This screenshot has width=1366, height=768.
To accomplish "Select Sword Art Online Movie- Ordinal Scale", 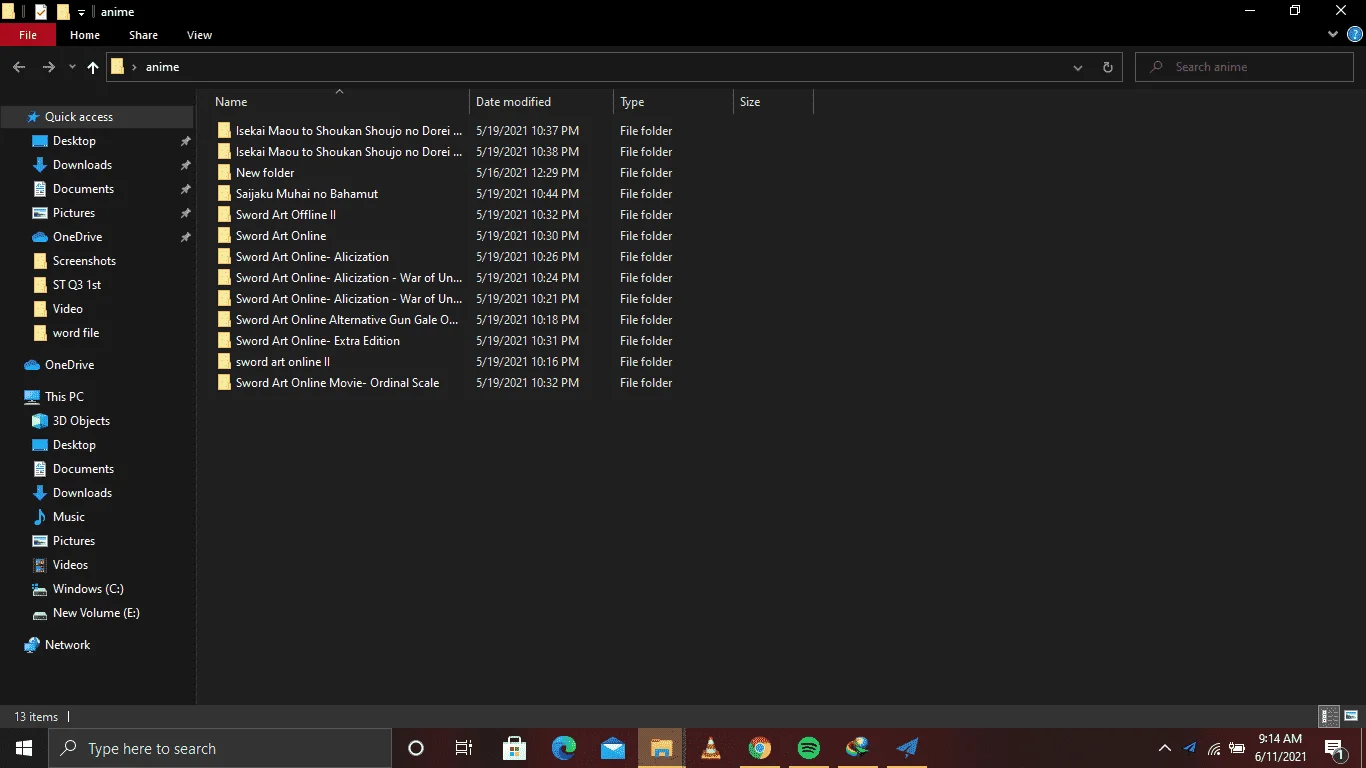I will [x=337, y=383].
